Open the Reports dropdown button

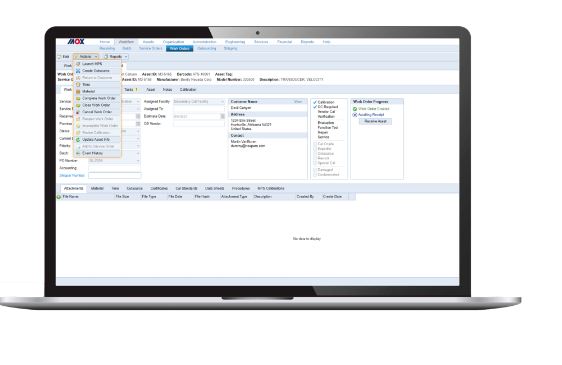(115, 57)
